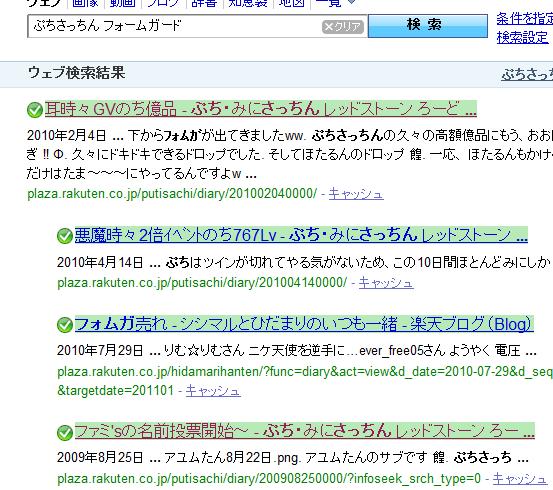Click the date text 2009年8月25日
Screen dimensions: 553x490
[x=100, y=458]
